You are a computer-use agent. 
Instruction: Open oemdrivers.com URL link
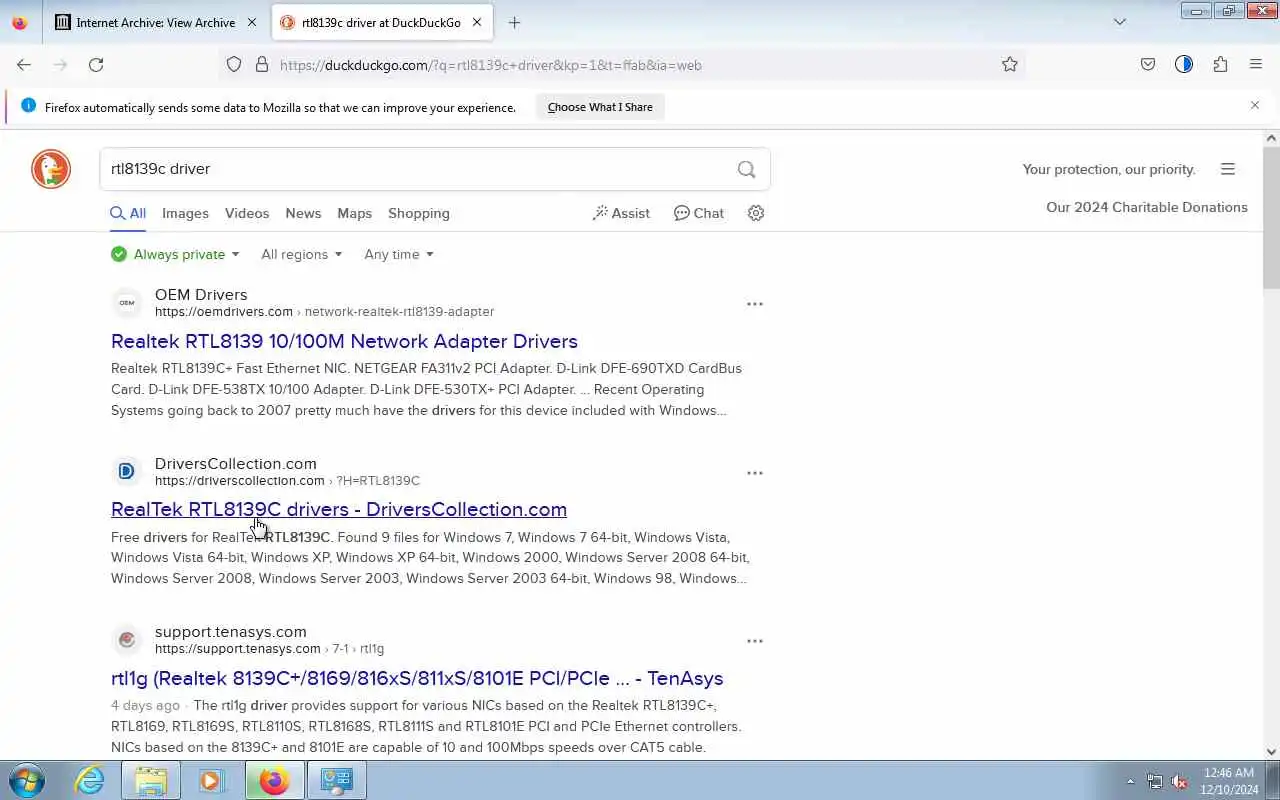pos(324,311)
